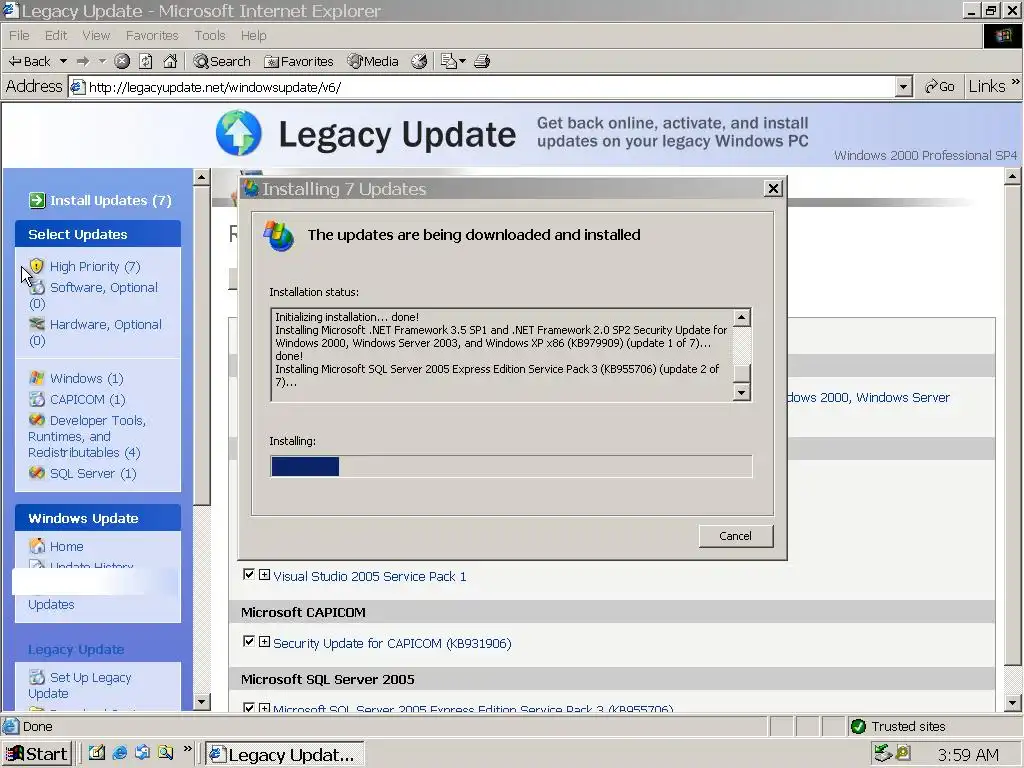Open Visual Studio 2005 Service Pack 1 link

pyautogui.click(x=370, y=577)
